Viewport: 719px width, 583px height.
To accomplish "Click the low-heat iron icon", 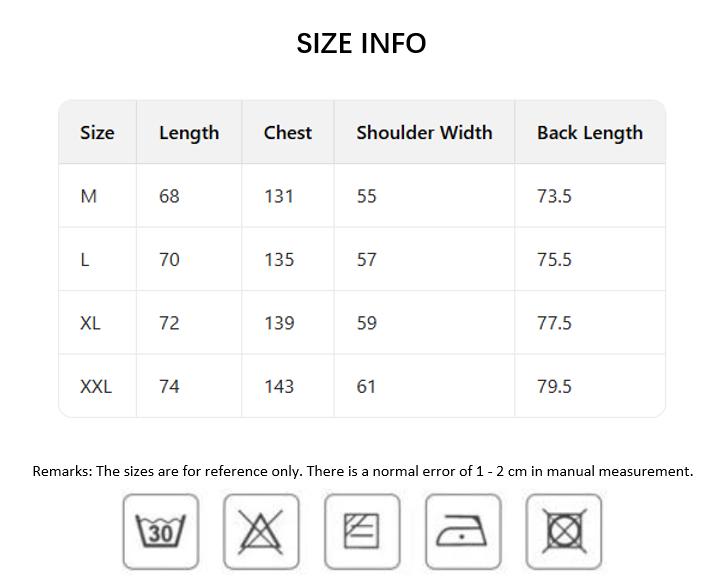I will click(x=463, y=531).
